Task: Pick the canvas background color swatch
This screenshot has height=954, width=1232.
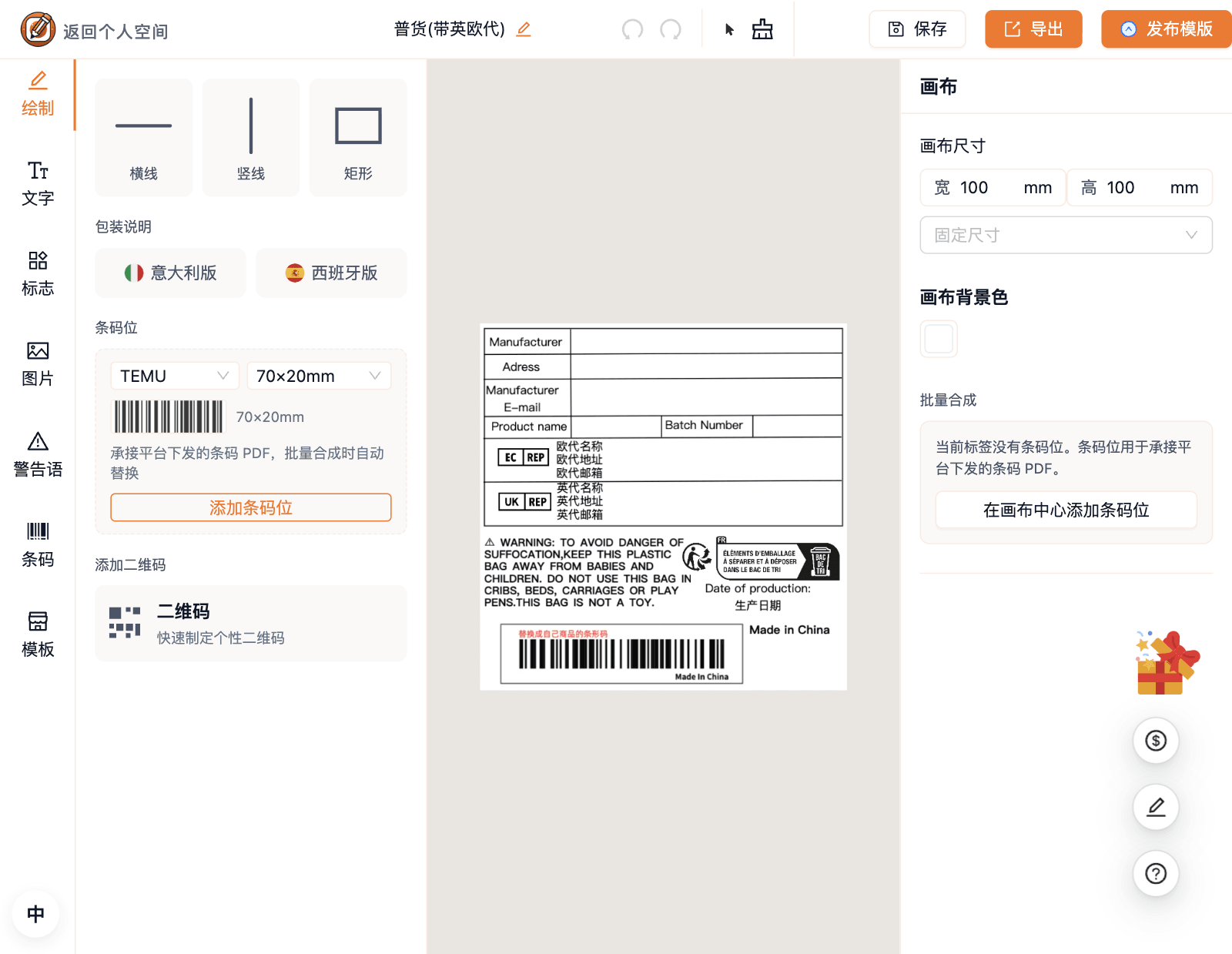Action: point(939,339)
